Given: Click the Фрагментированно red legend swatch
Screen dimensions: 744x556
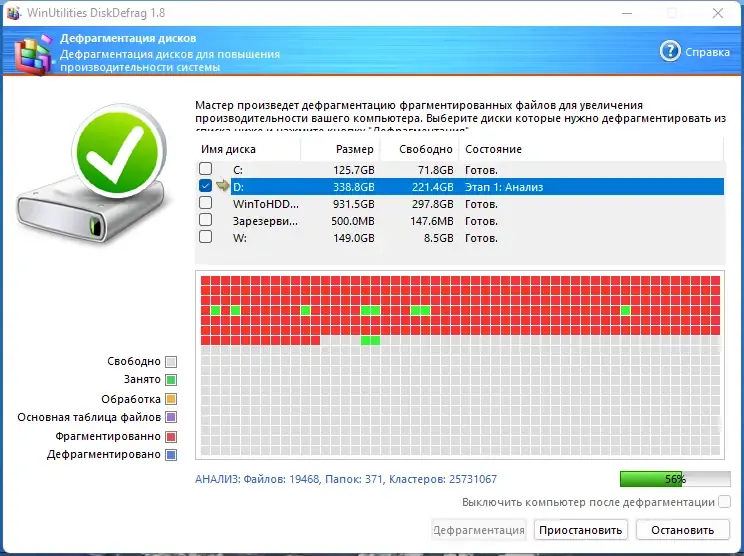Looking at the screenshot, I should coord(171,436).
